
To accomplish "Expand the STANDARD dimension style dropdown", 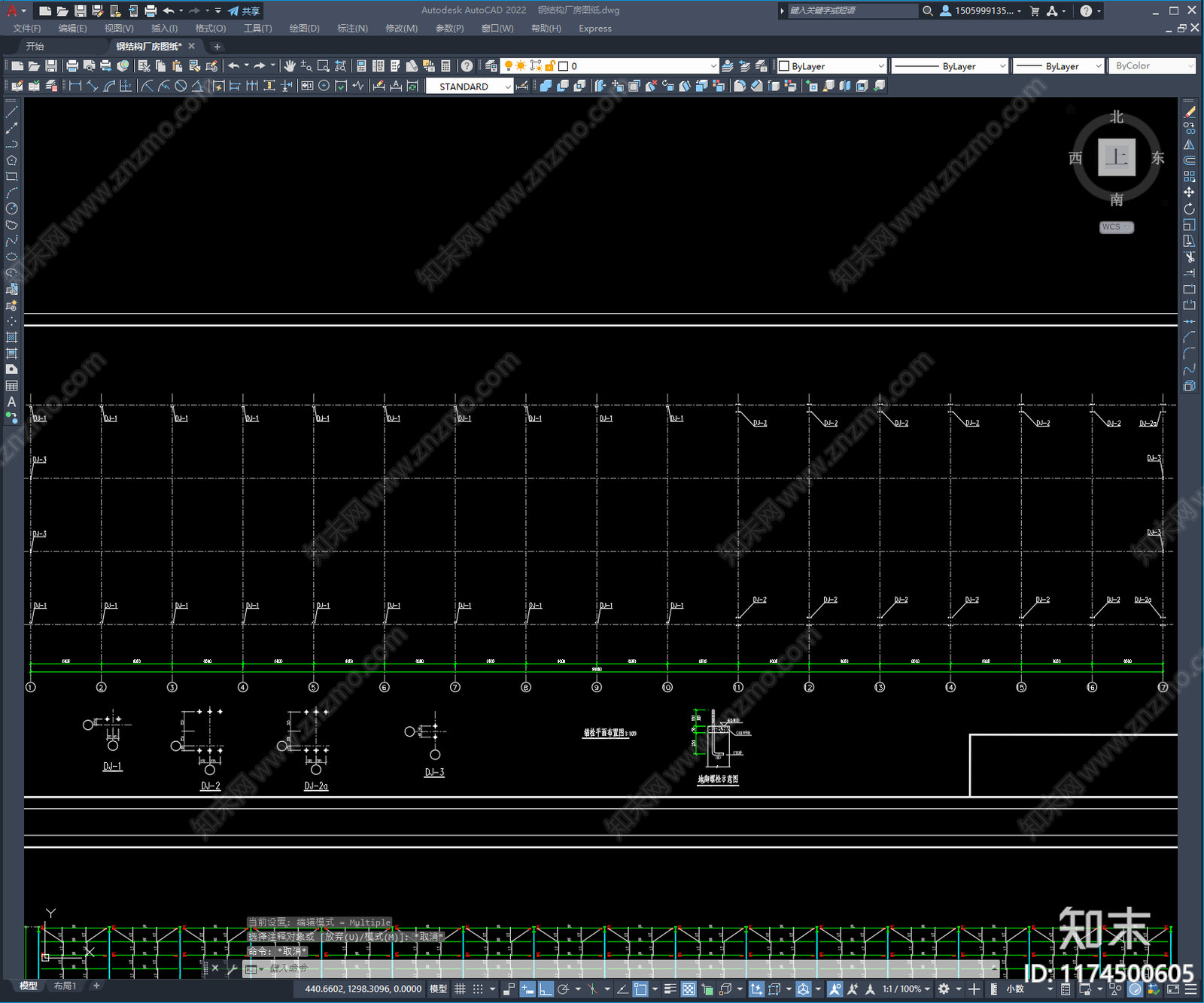I will 508,87.
